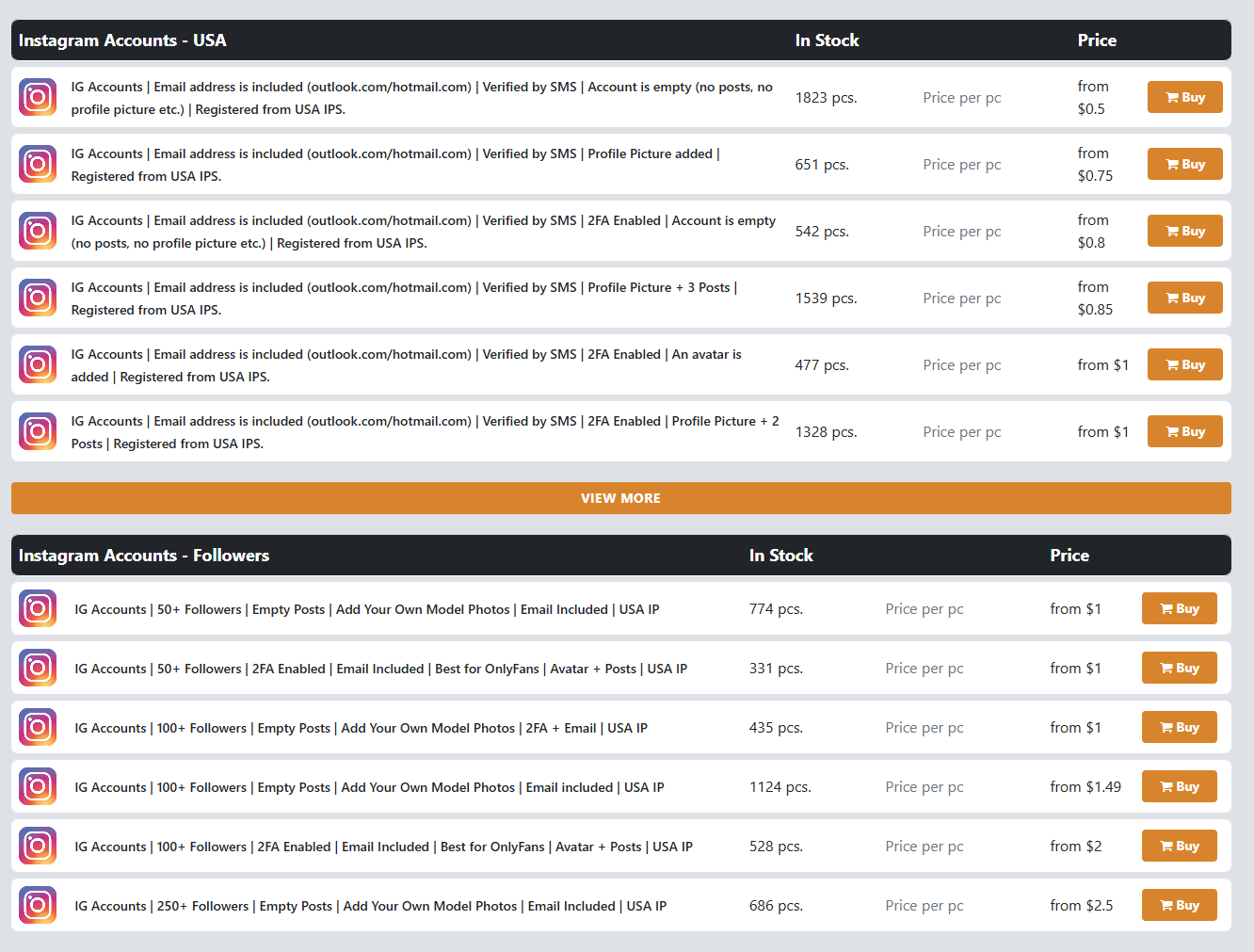Buy the 250+ Followers accounts from $2.5

[x=1179, y=905]
